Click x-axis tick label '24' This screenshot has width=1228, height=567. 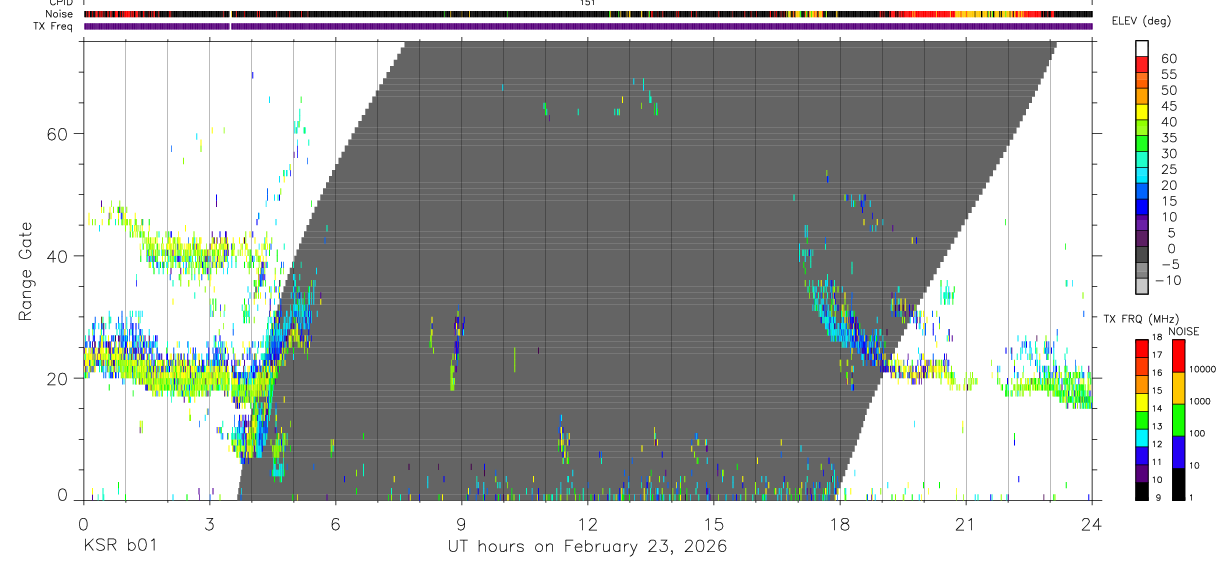pos(1091,525)
